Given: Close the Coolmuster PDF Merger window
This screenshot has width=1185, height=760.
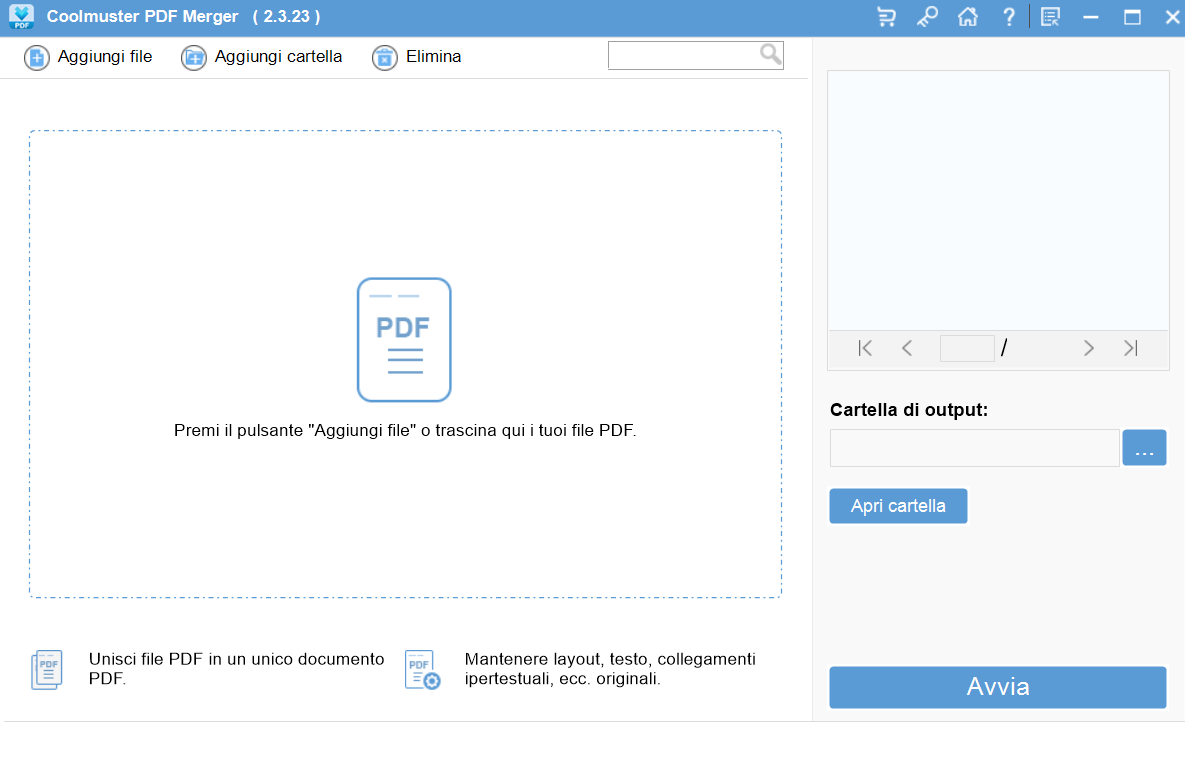Looking at the screenshot, I should (1172, 17).
